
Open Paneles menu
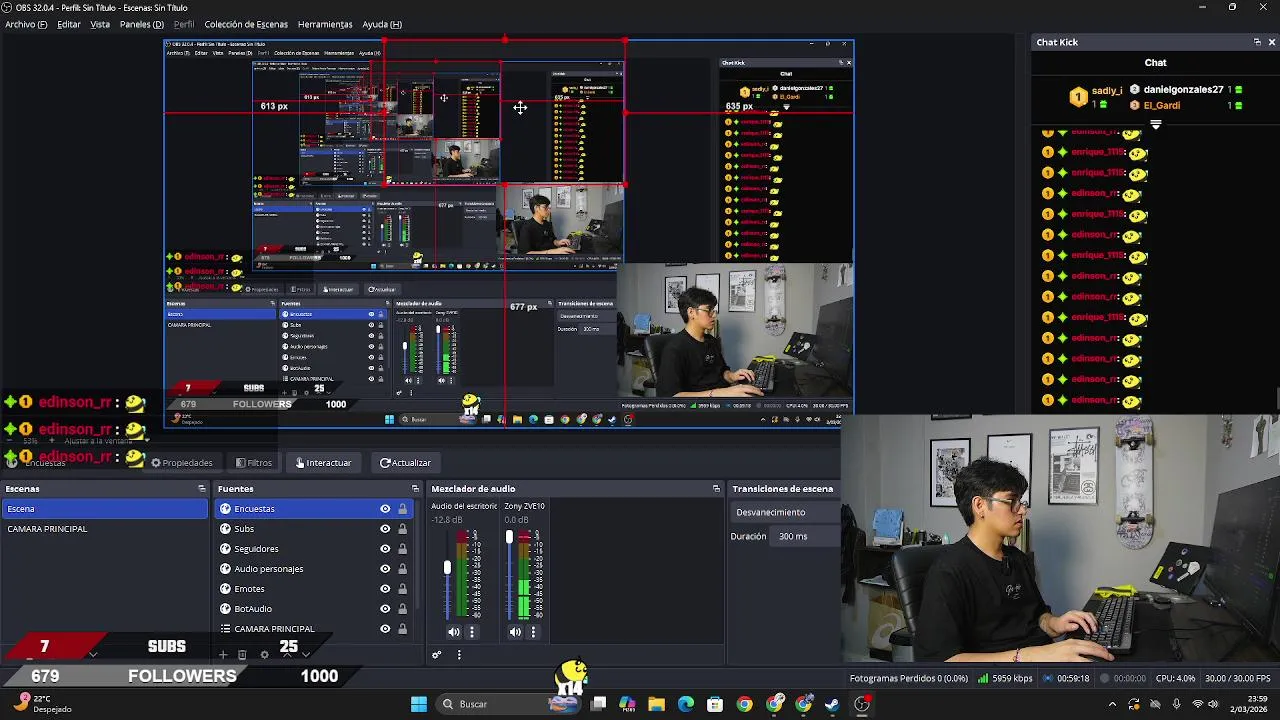click(141, 24)
